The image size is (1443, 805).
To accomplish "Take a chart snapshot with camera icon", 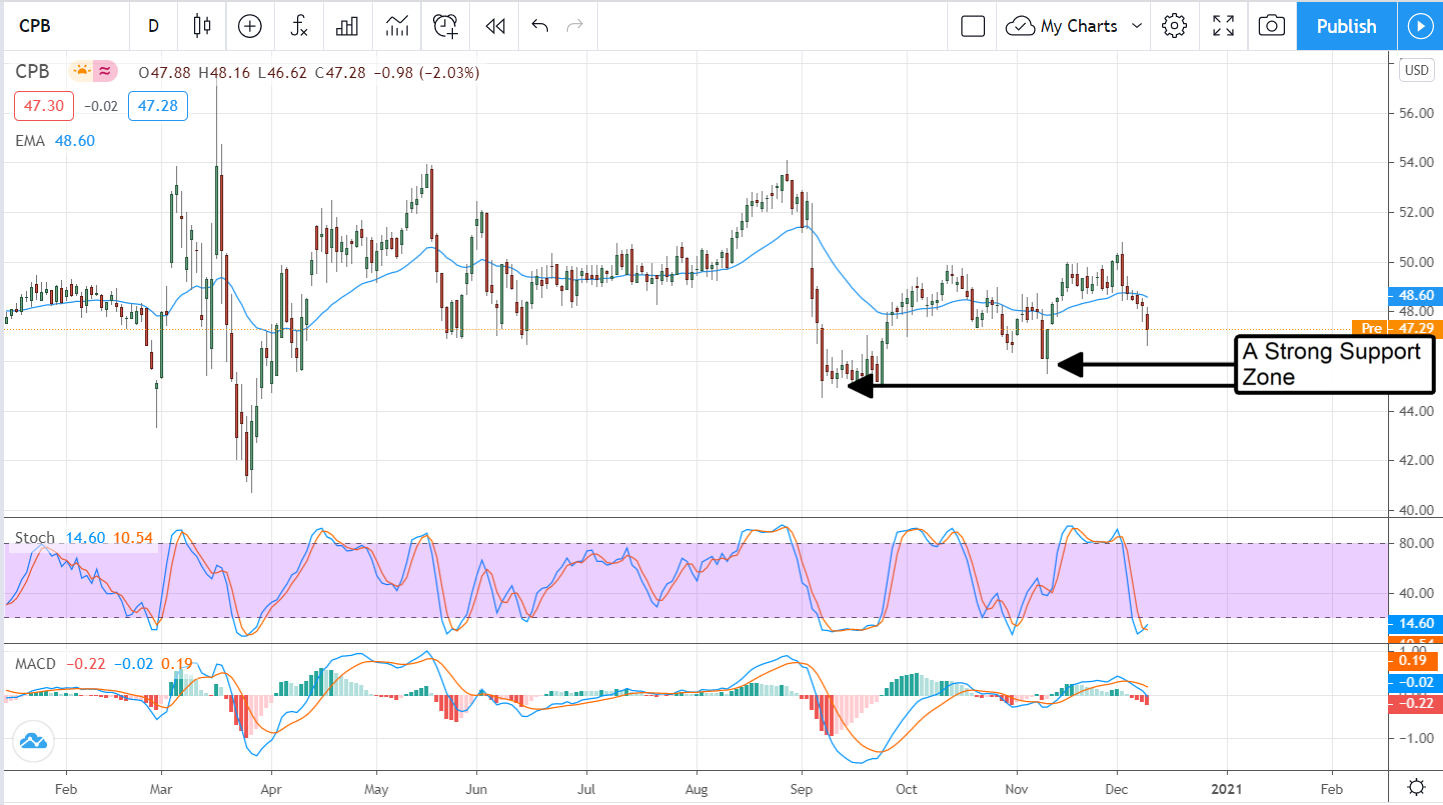I will 1271,26.
